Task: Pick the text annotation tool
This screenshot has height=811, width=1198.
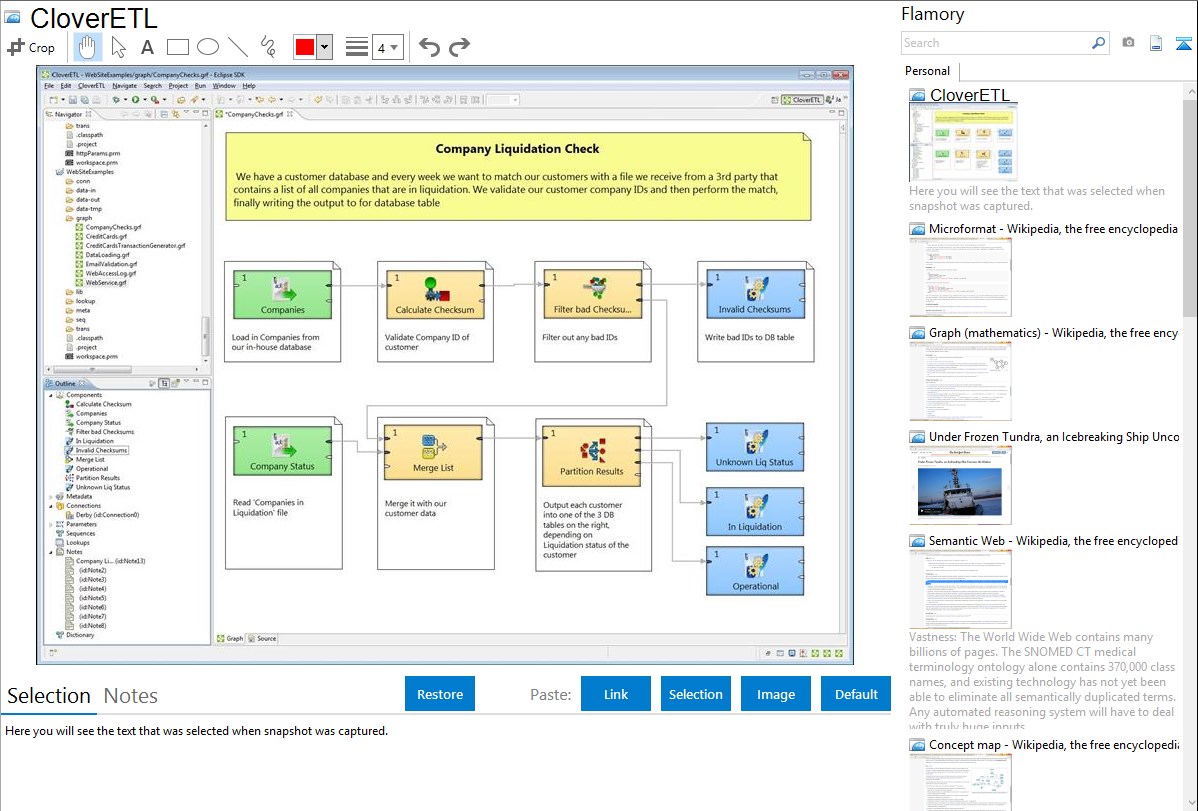Action: pyautogui.click(x=147, y=47)
